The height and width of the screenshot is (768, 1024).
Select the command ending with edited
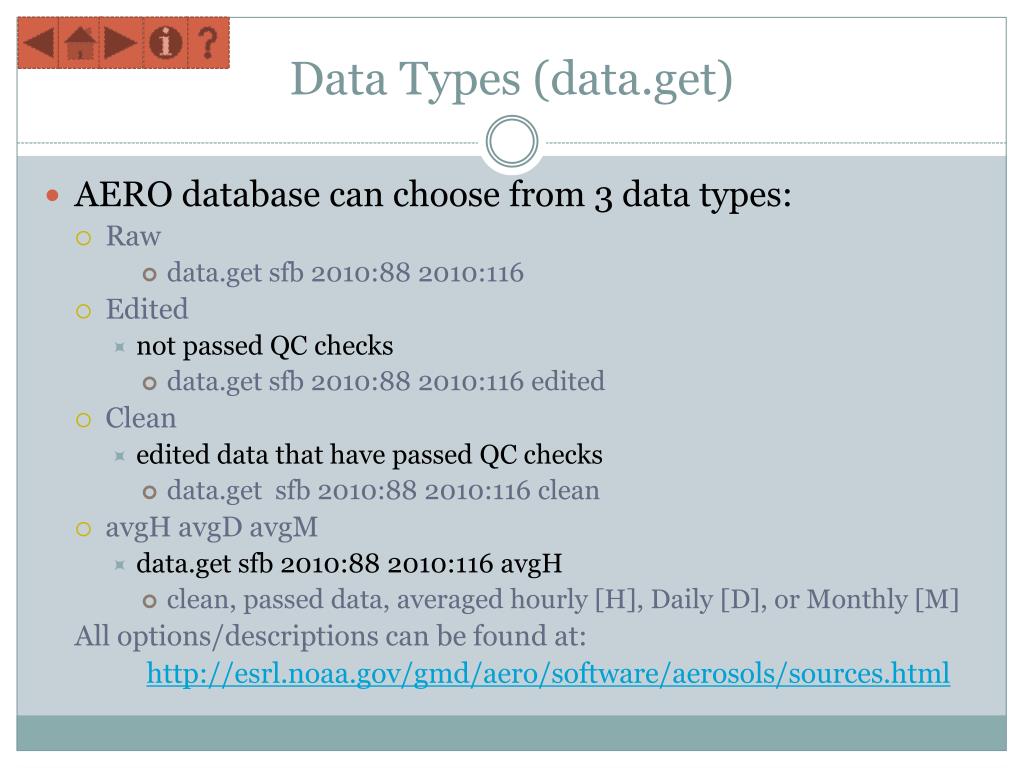[386, 381]
